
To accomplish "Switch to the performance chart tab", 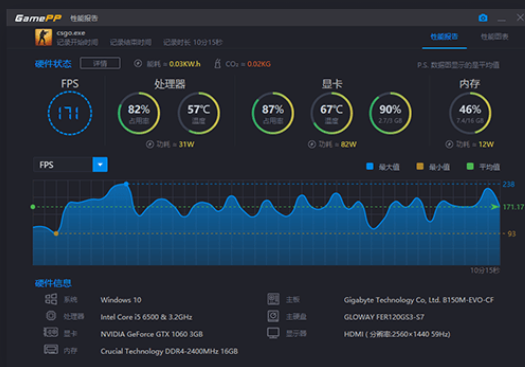I will point(495,36).
